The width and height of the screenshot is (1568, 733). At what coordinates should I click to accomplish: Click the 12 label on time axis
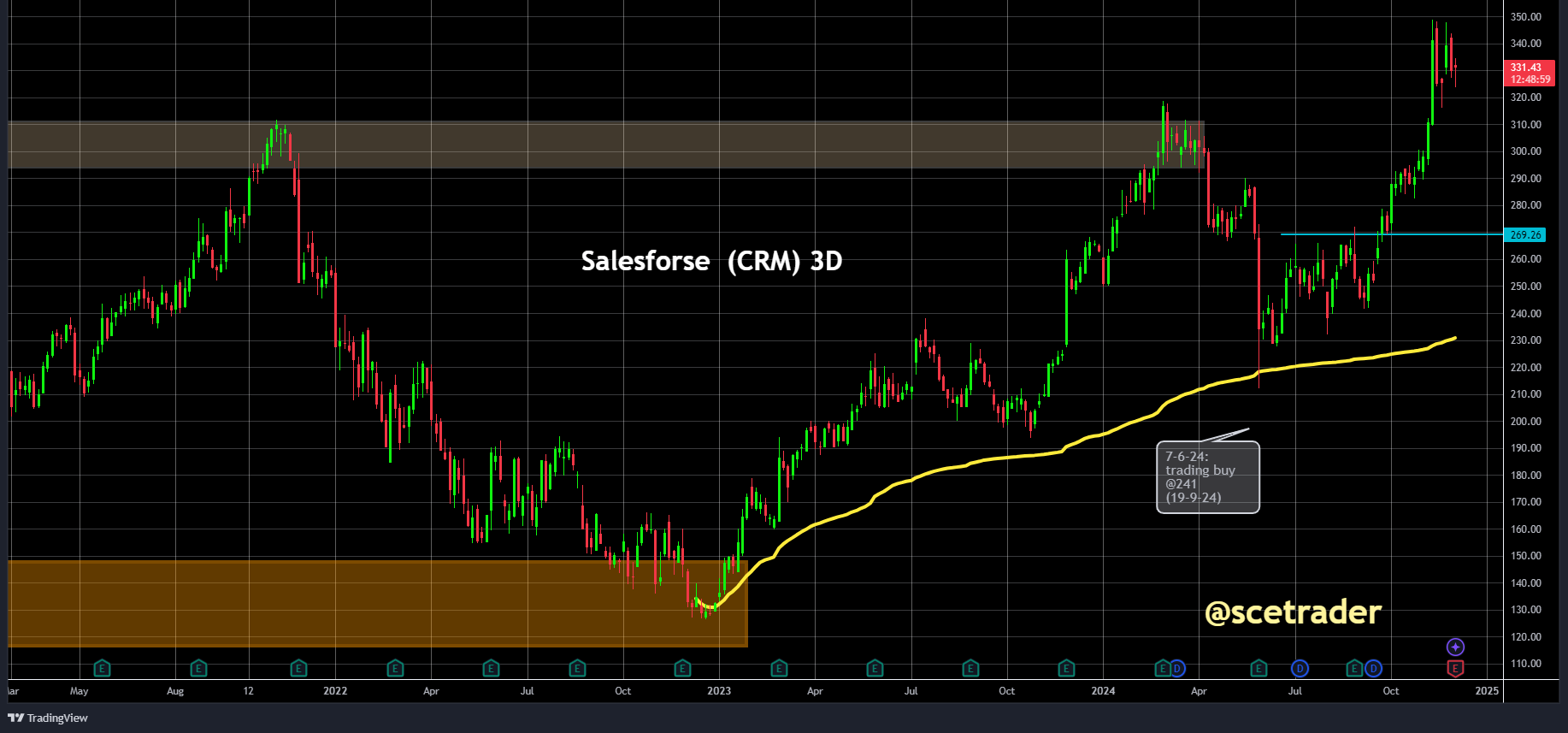(248, 691)
